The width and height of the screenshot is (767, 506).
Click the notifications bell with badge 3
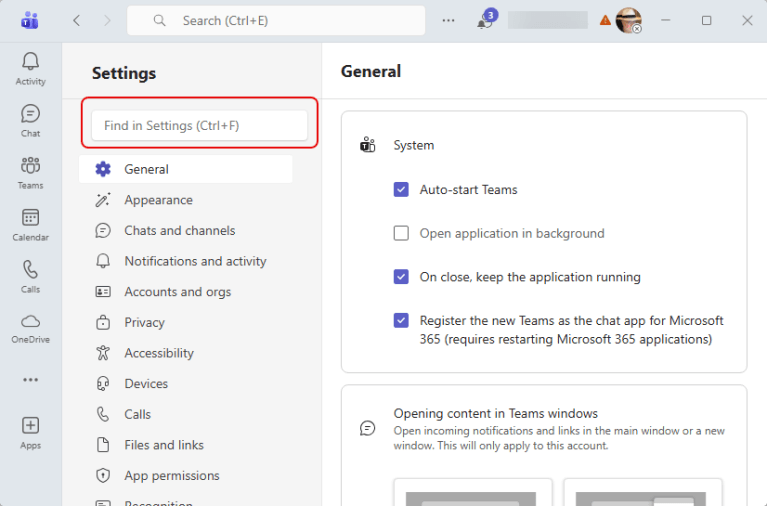pyautogui.click(x=485, y=21)
